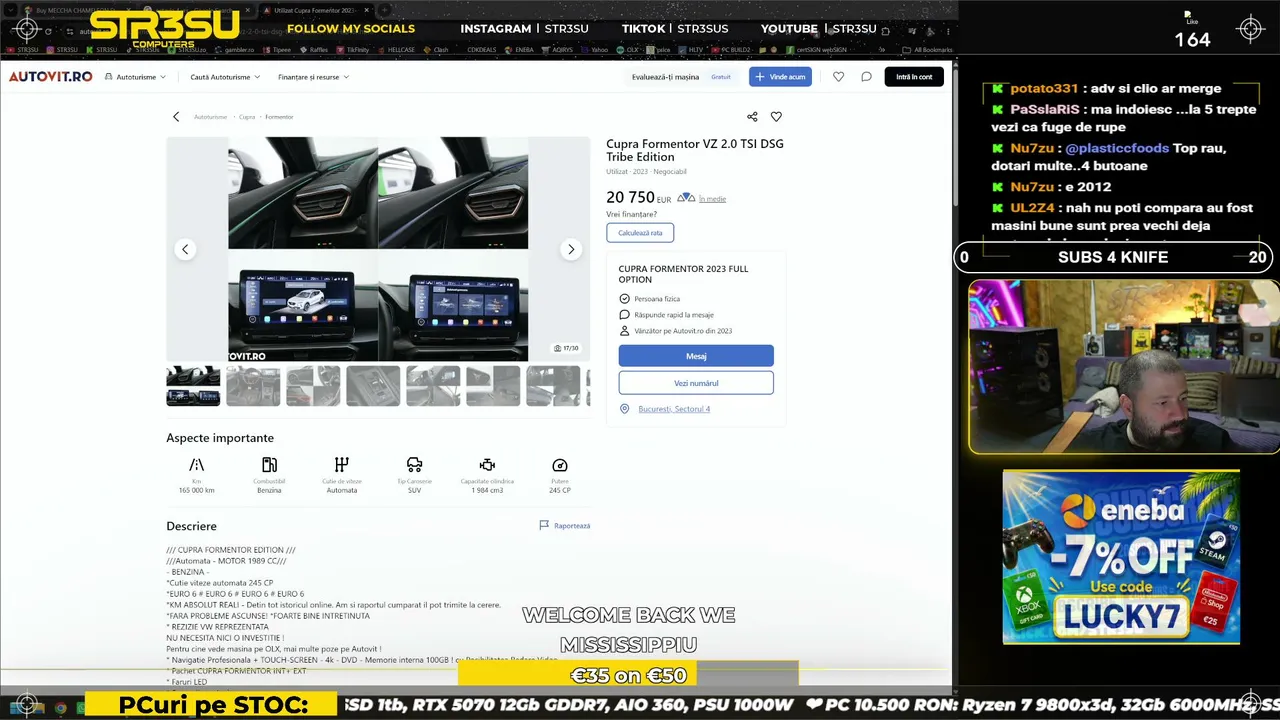1280x720 pixels.
Task: Click the Calculează rata button
Action: (x=640, y=233)
